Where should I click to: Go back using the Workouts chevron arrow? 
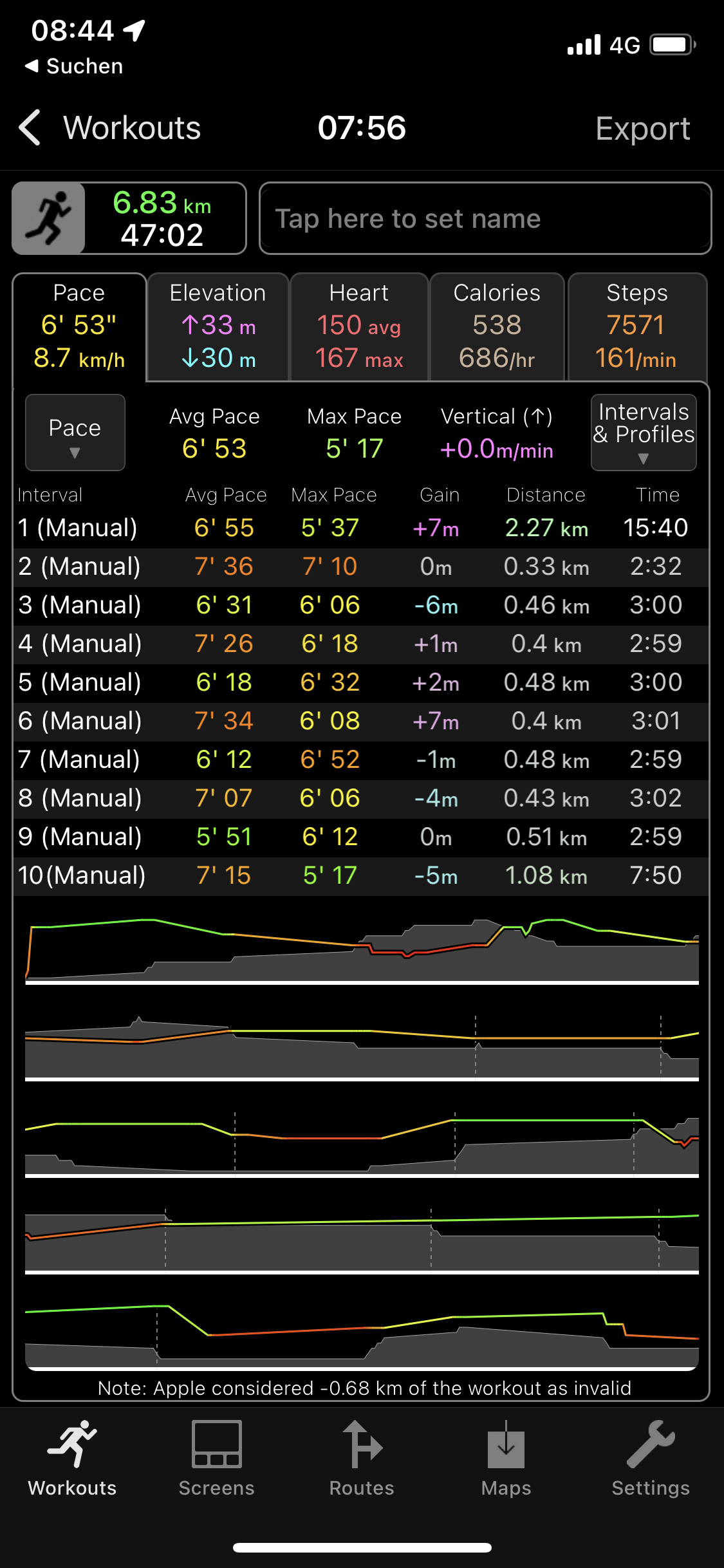tap(31, 127)
